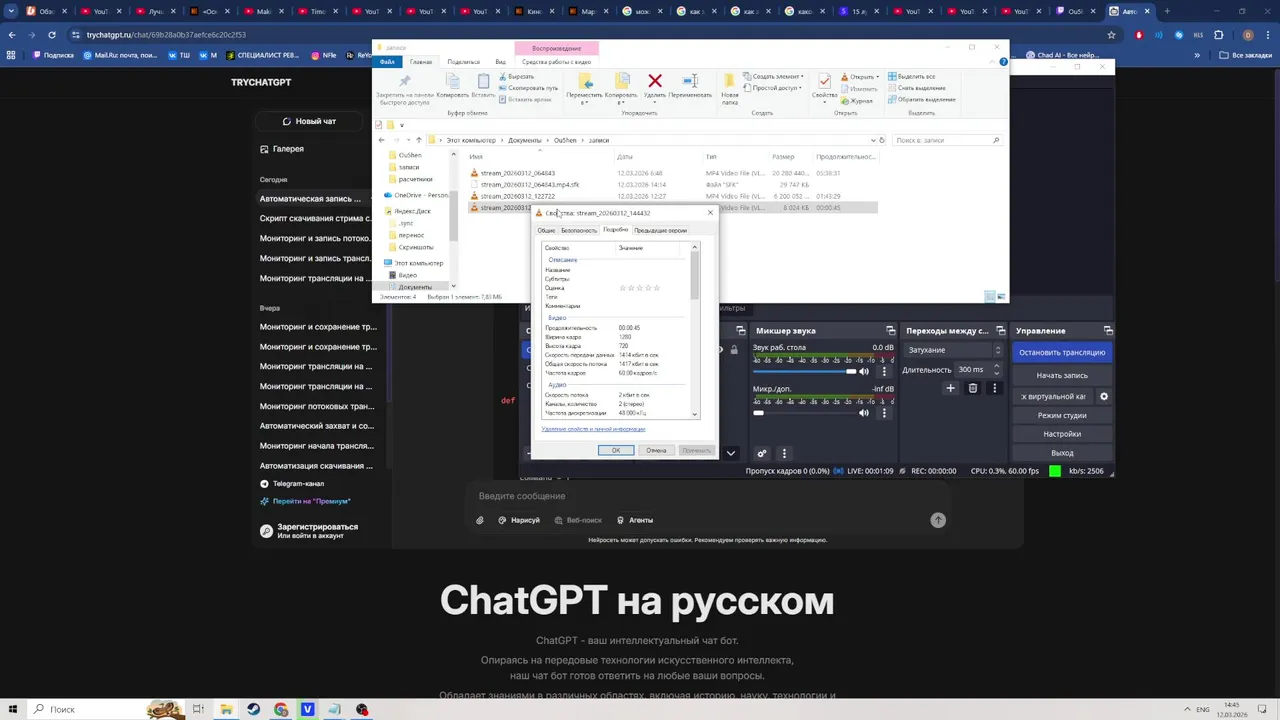1280x720 pixels.
Task: Undock the Controls panel icon in OBS
Action: click(1108, 330)
